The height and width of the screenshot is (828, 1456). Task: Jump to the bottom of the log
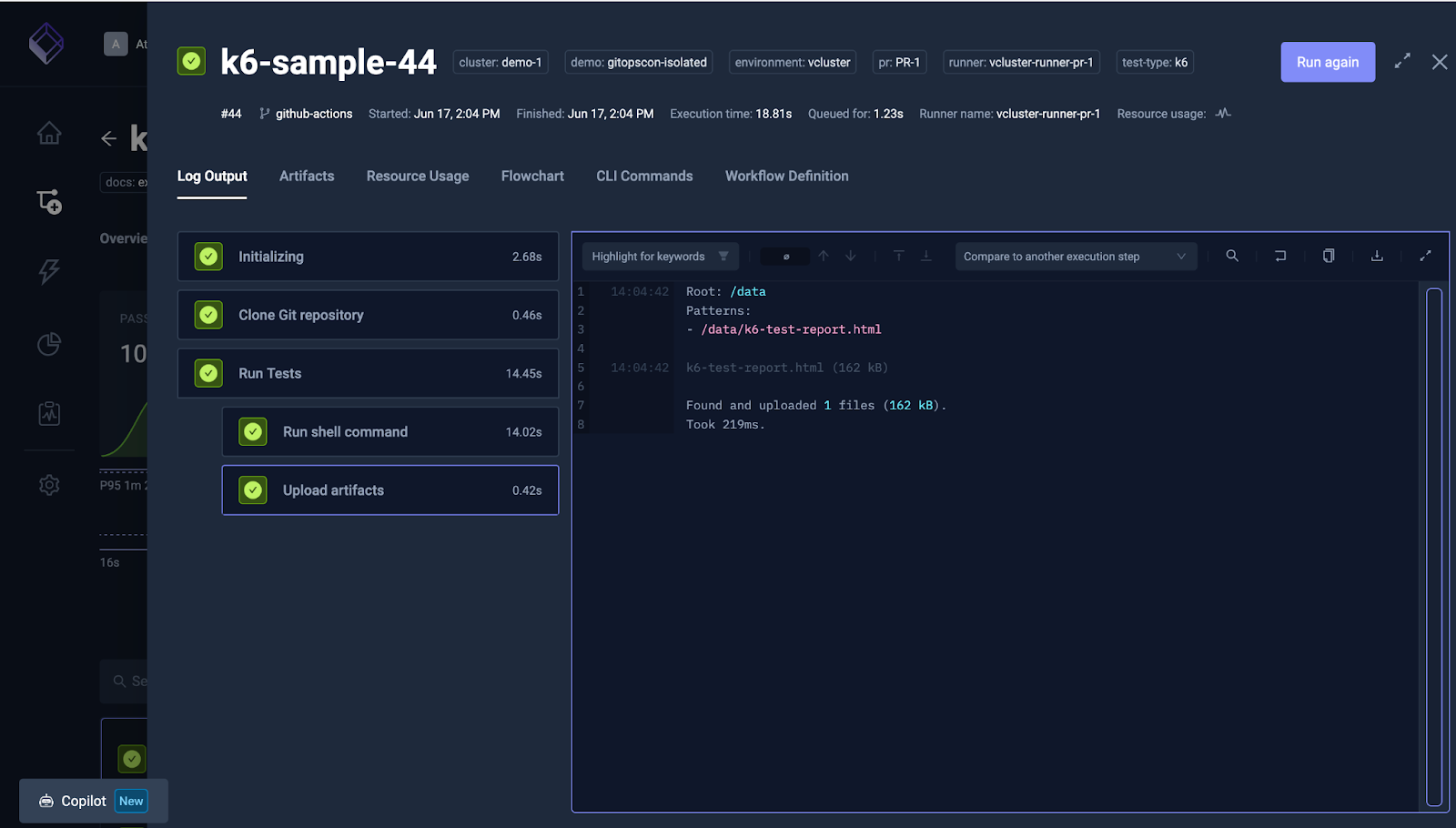926,256
